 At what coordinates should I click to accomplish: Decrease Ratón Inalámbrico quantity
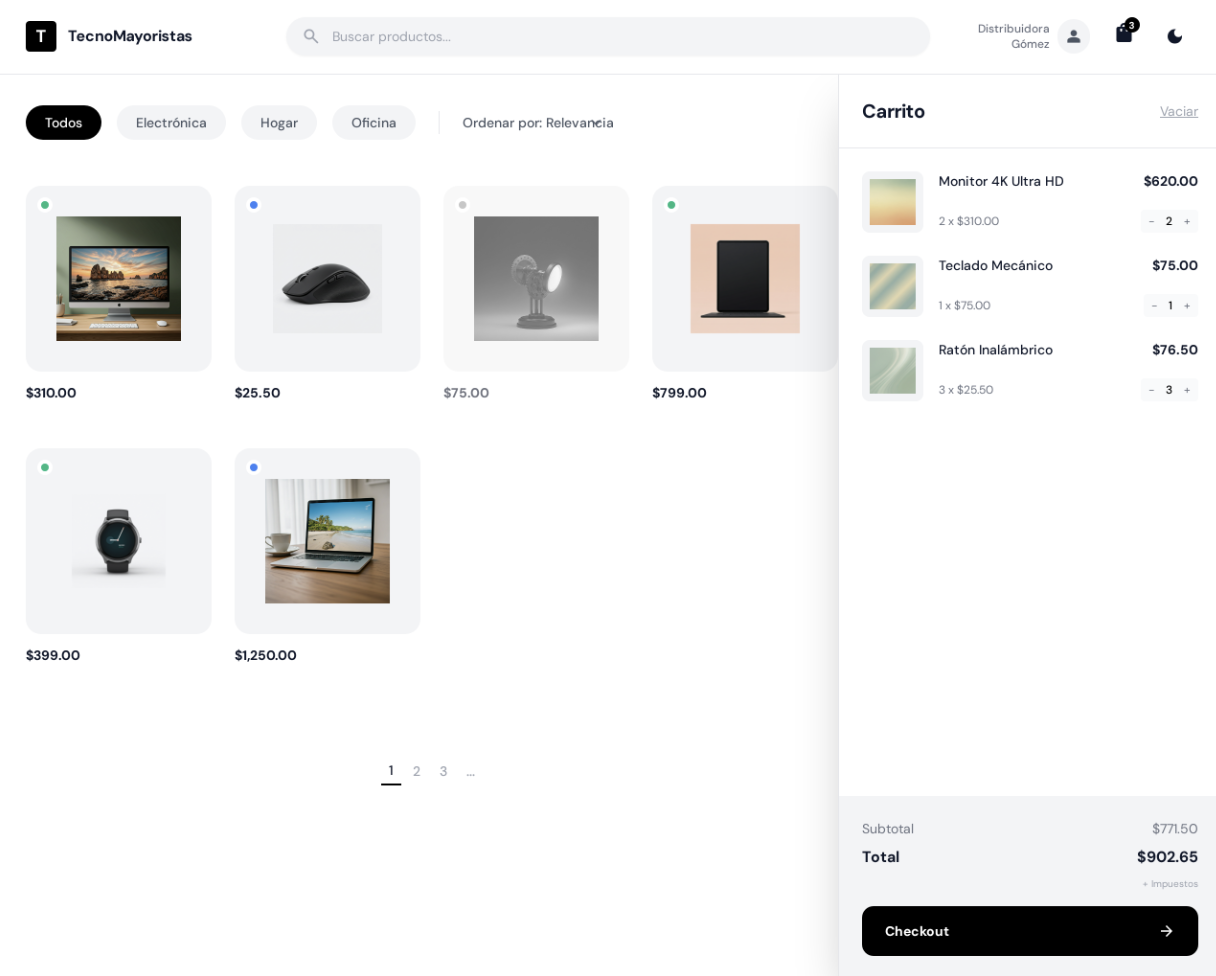point(1151,389)
